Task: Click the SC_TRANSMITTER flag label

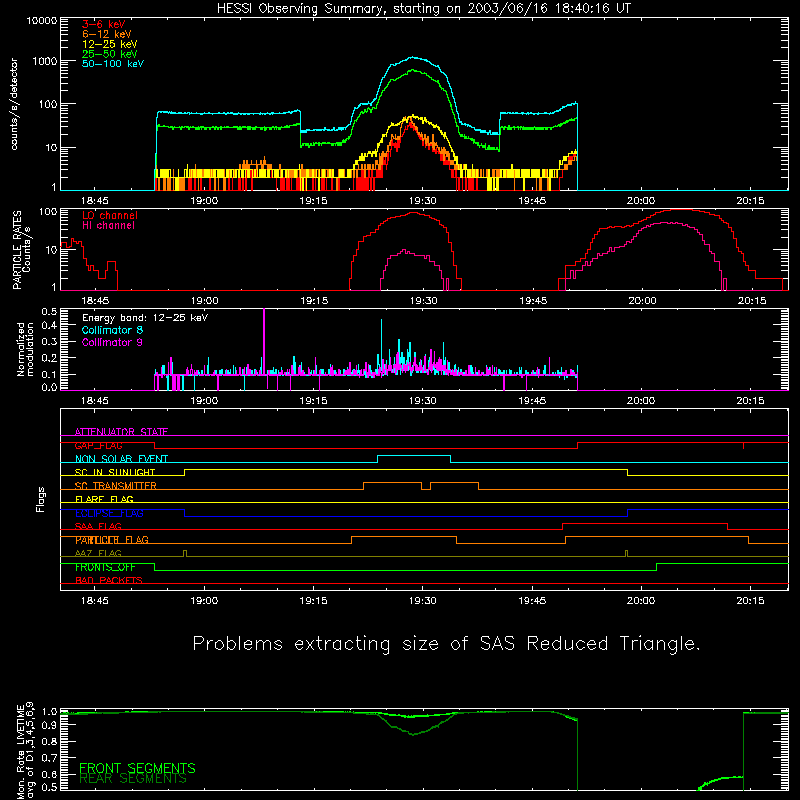Action: pos(115,486)
